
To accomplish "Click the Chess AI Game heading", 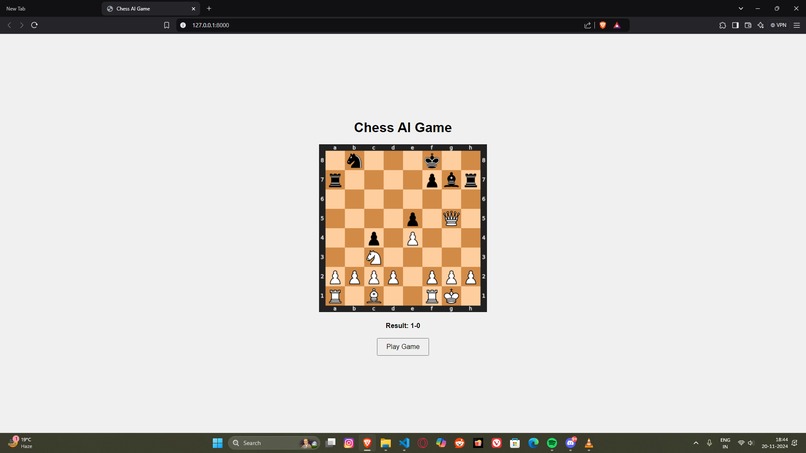I will tap(402, 128).
